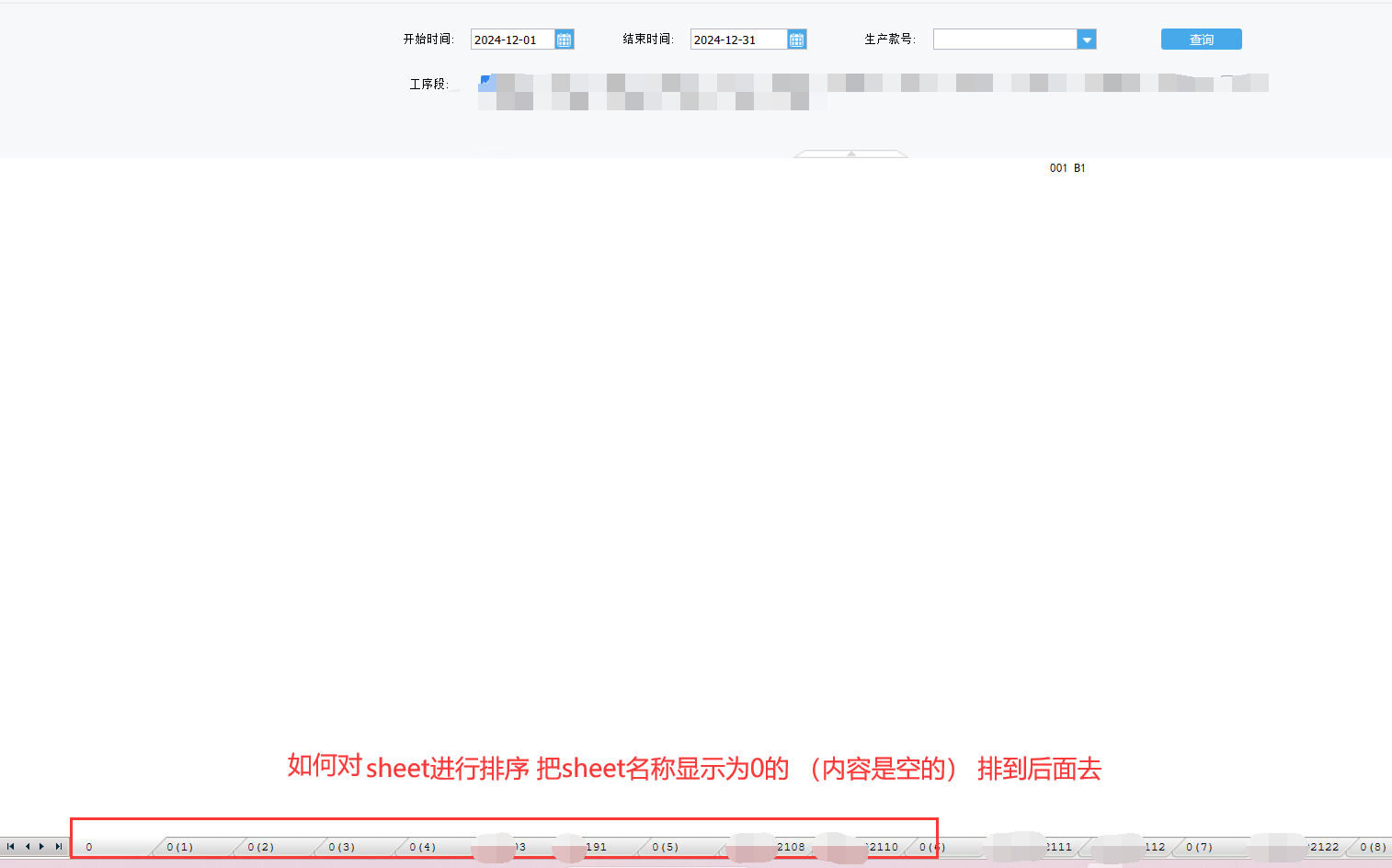Jump to the first sheet tab
Screen dimensions: 1392x868
pyautogui.click(x=10, y=846)
